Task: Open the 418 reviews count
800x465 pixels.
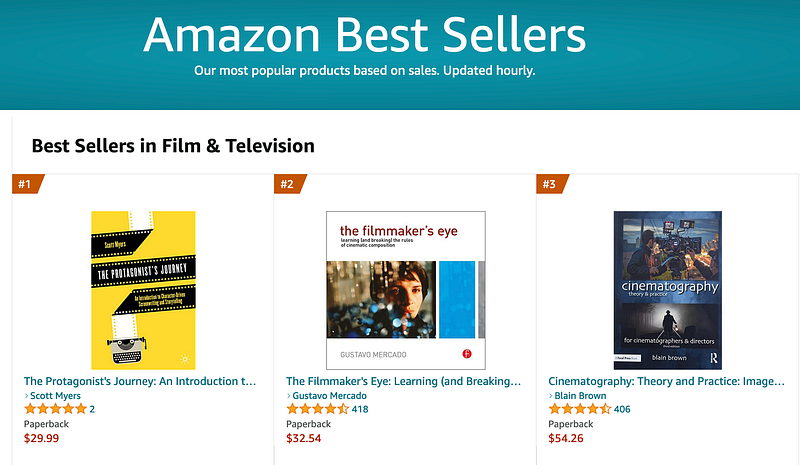Action: click(x=360, y=409)
